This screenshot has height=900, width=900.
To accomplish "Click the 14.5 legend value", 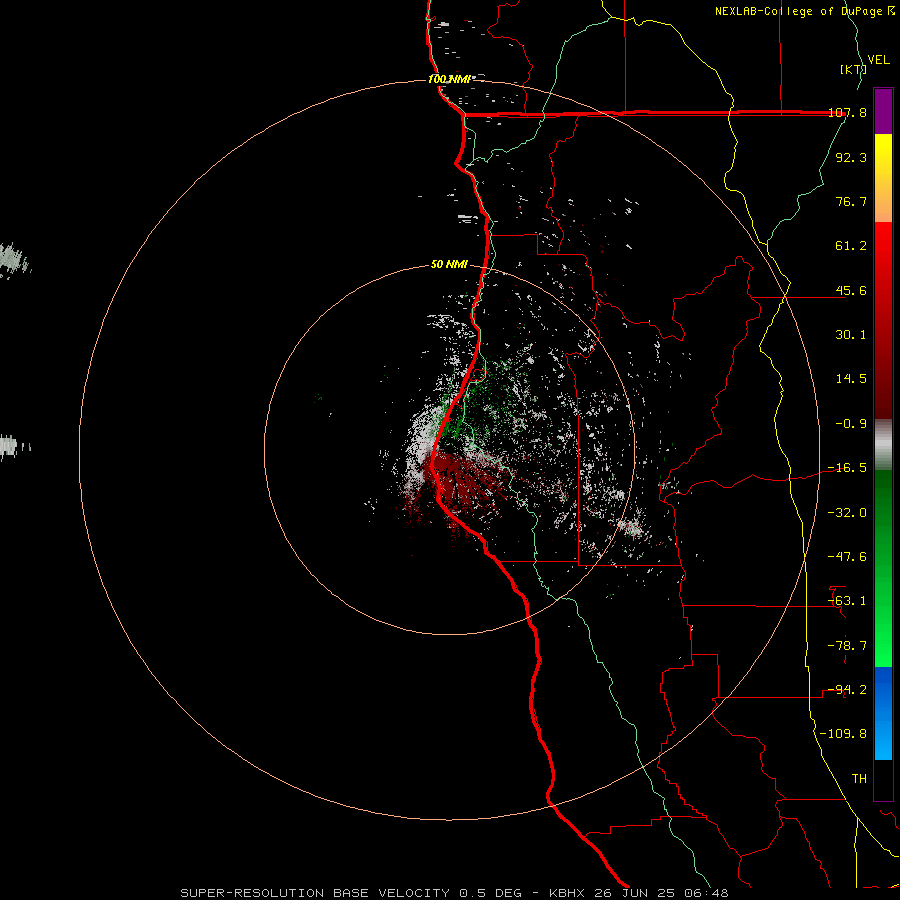I will (x=851, y=379).
